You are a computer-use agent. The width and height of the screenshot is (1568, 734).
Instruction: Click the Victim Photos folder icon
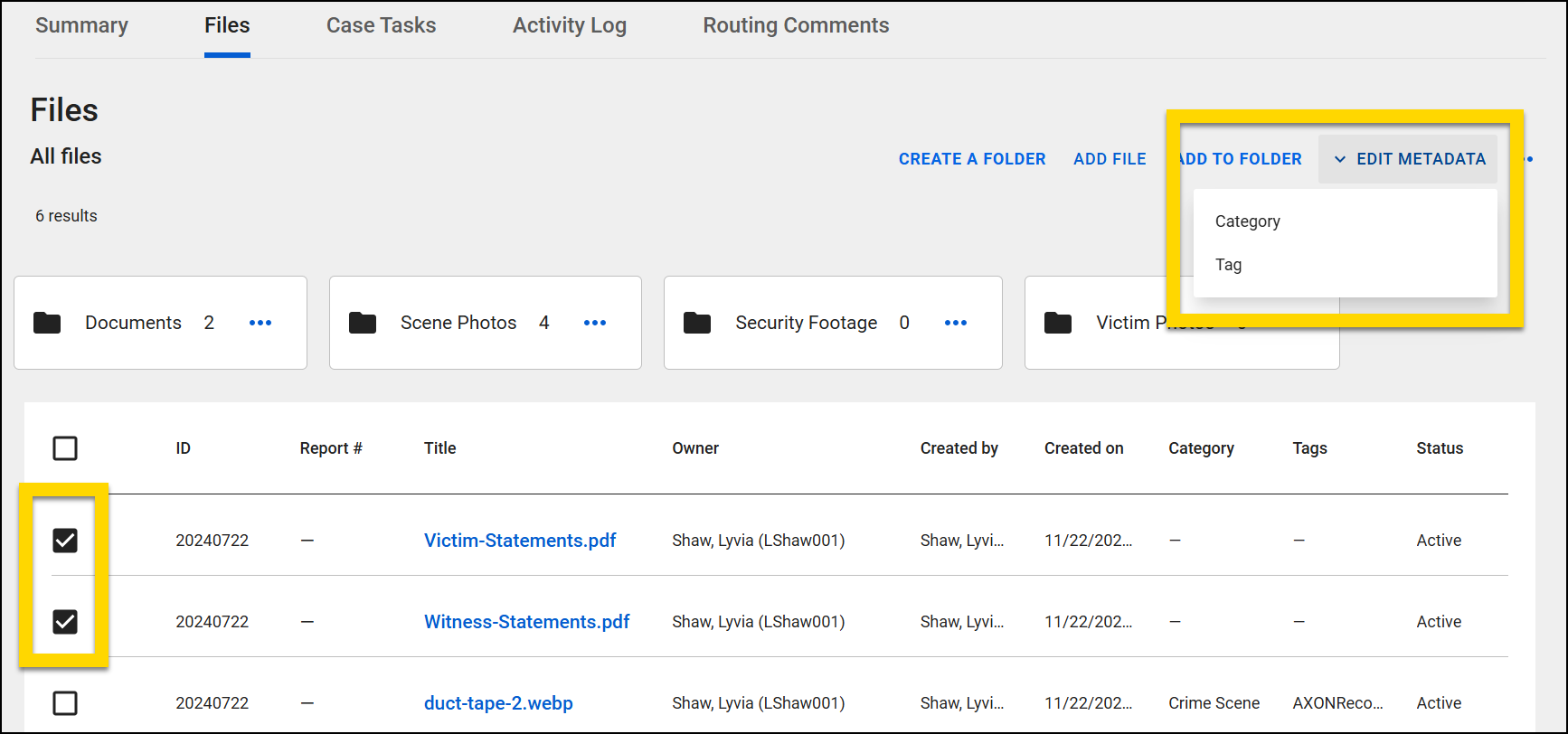pos(1058,323)
